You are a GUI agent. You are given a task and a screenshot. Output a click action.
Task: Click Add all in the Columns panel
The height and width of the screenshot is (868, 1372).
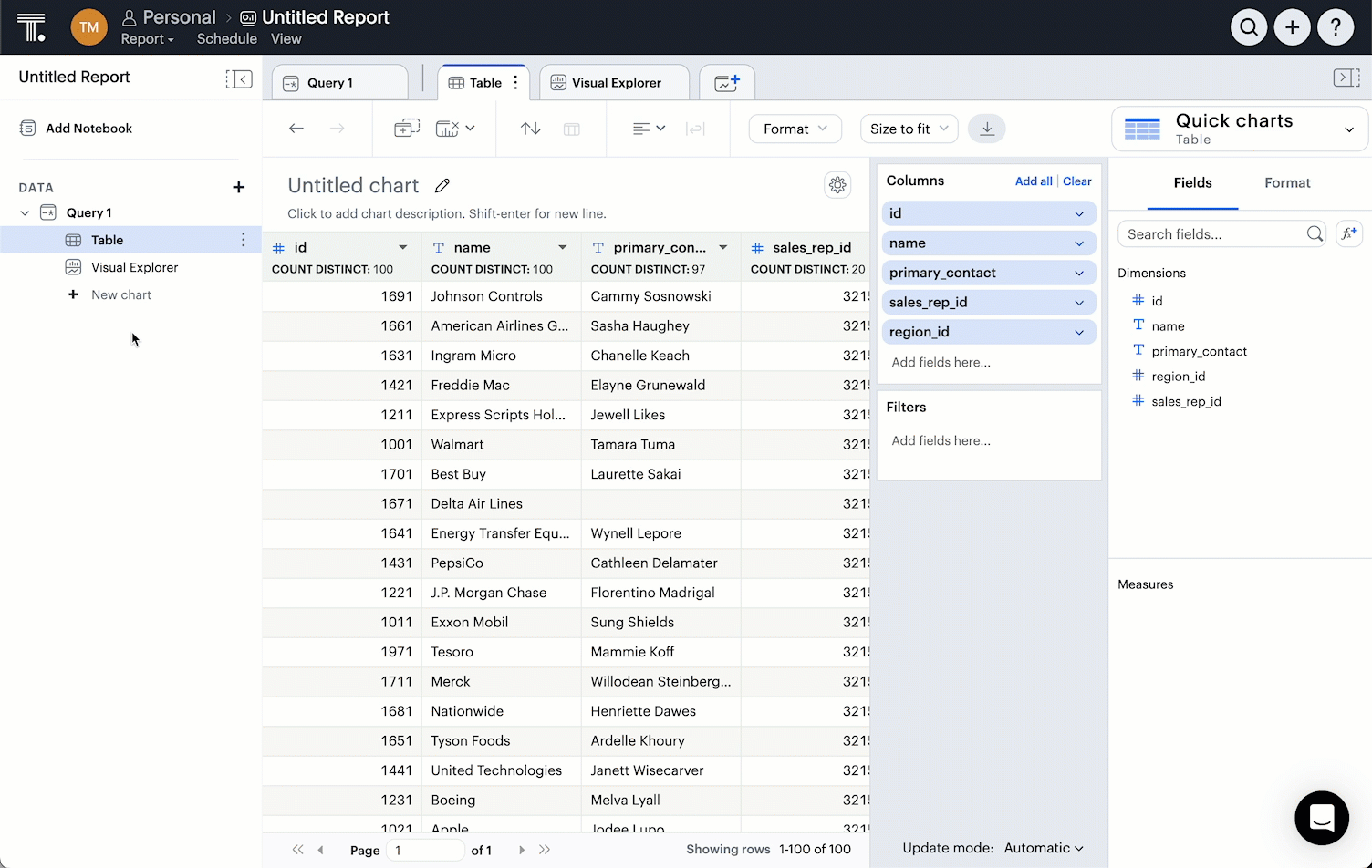click(x=1034, y=181)
